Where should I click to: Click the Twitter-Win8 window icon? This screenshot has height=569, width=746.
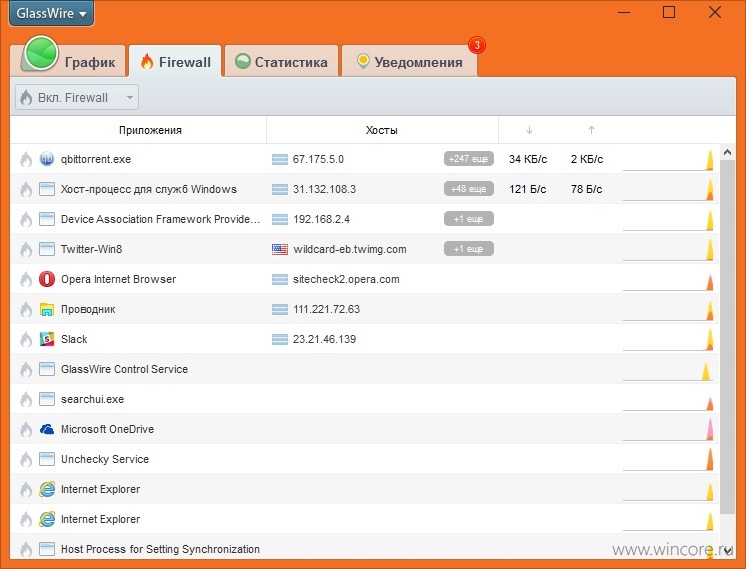coord(47,249)
